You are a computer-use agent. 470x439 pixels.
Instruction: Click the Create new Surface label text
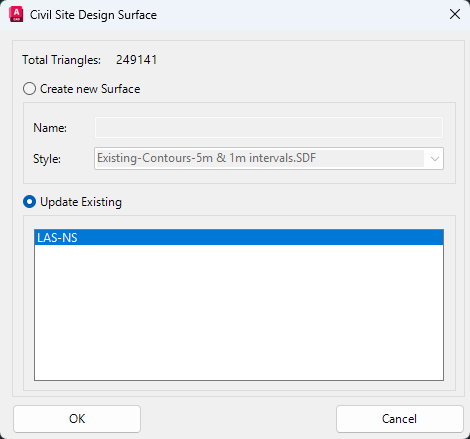pyautogui.click(x=90, y=89)
